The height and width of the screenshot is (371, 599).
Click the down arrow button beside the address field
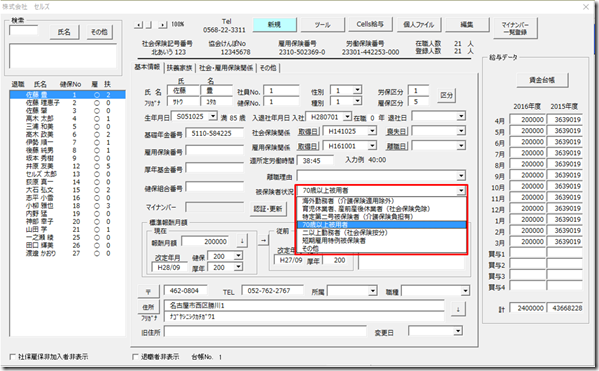pyautogui.click(x=458, y=309)
